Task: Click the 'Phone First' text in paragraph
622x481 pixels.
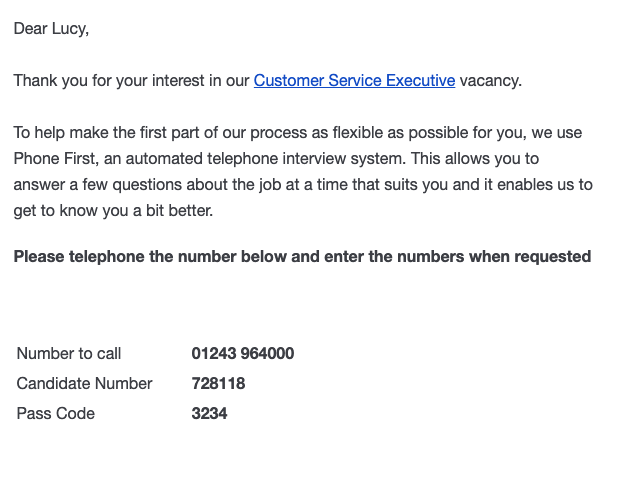Action: tap(55, 159)
